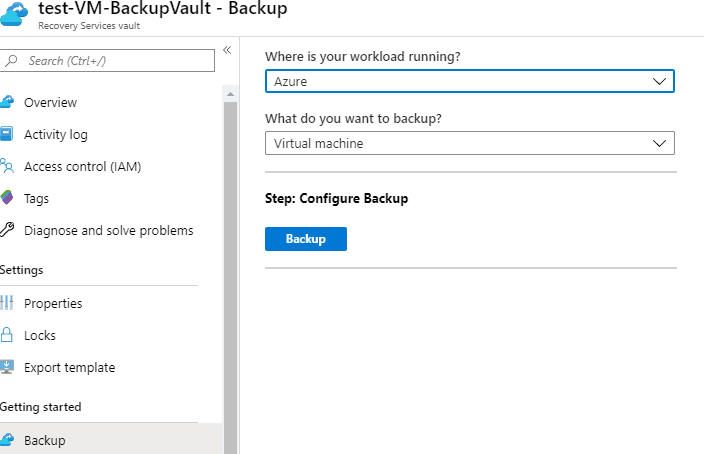
Task: Click the 'Recovery Services vault' subtitle
Action: tap(89, 26)
